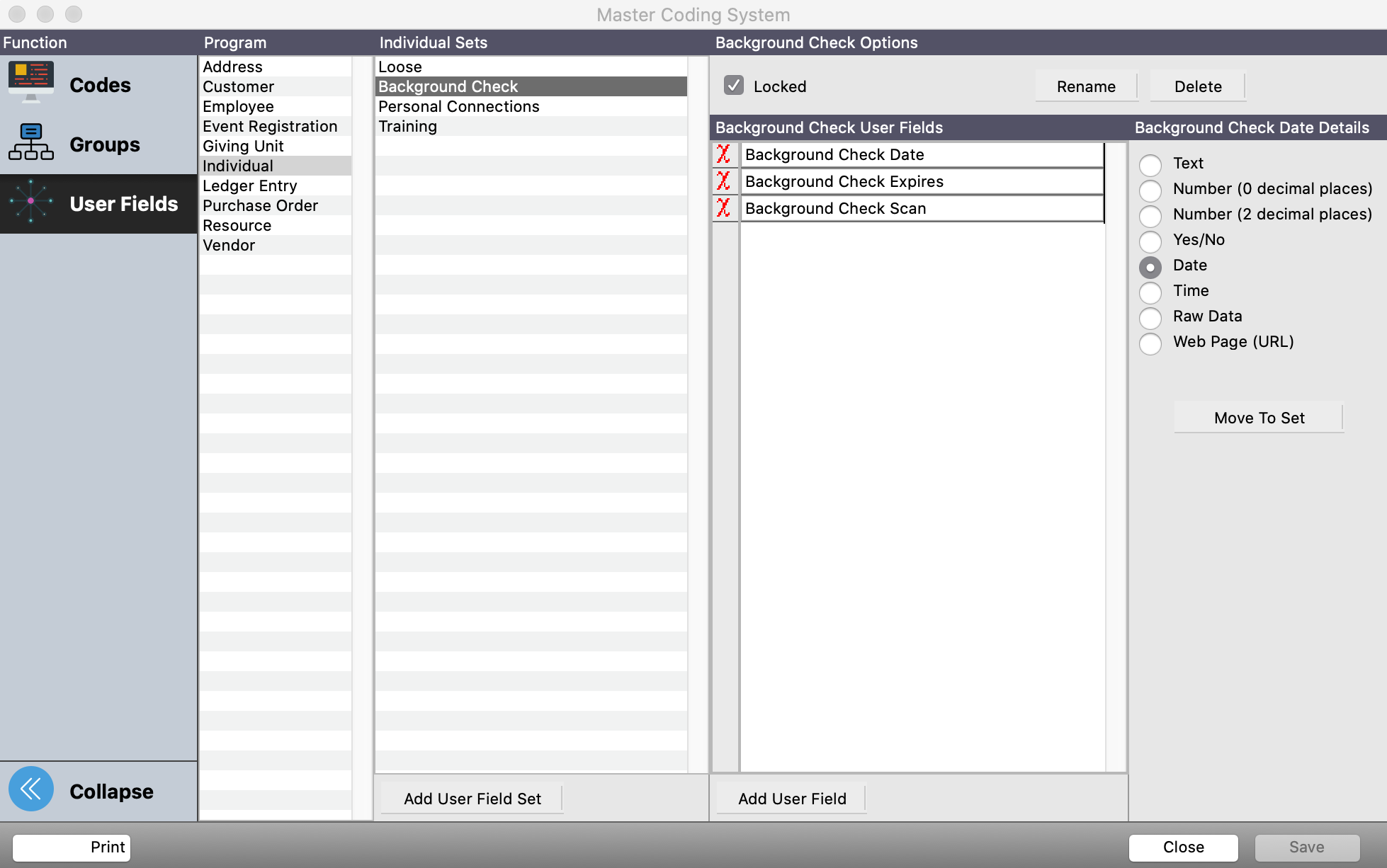
Task: Select Personal Connections set
Action: point(458,106)
